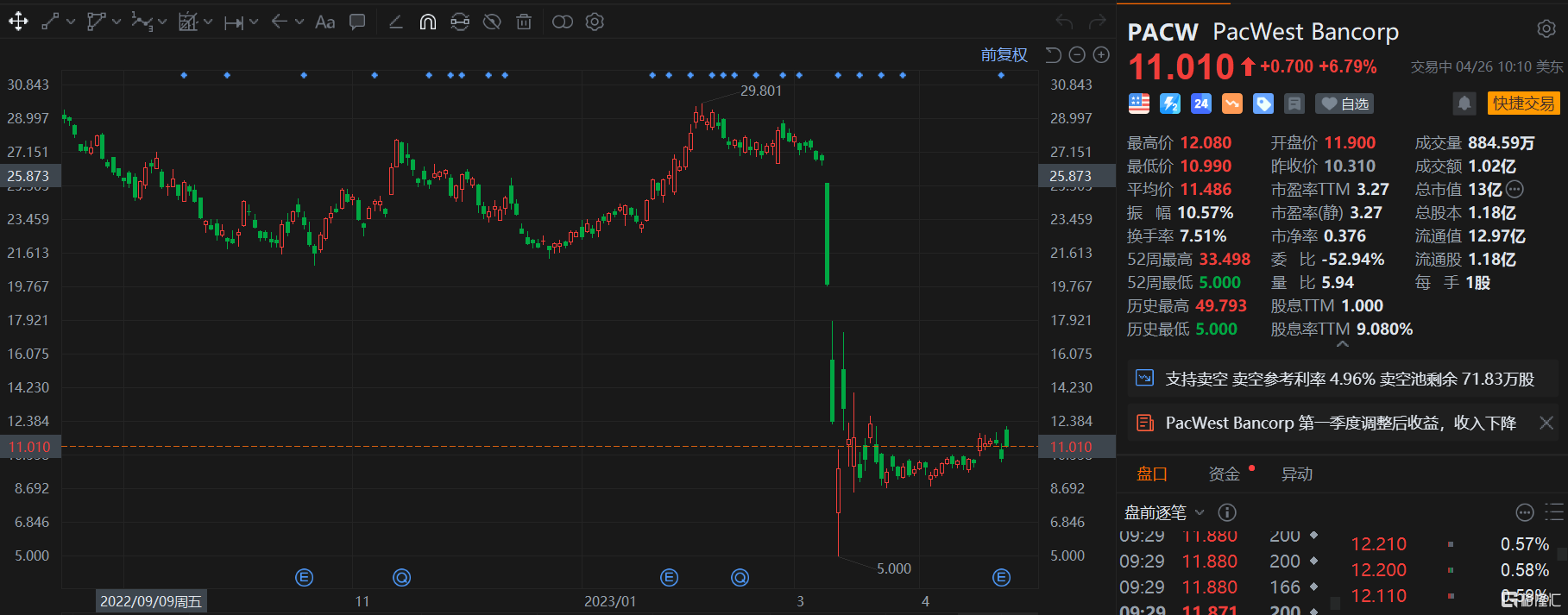Open quote panel settings gear near PacWest Bancorp
The width and height of the screenshot is (1568, 615).
[1546, 29]
